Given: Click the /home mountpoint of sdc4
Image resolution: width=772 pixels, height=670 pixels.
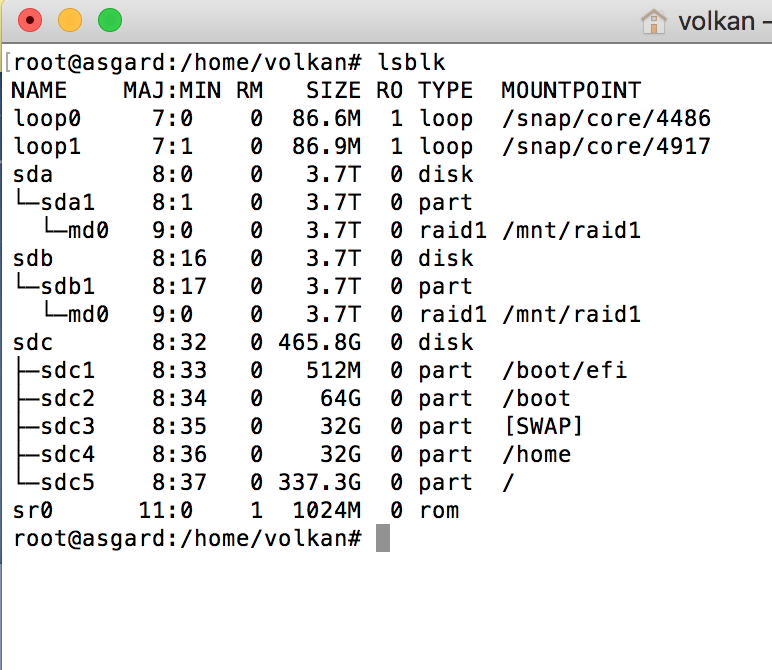Looking at the screenshot, I should 536,455.
